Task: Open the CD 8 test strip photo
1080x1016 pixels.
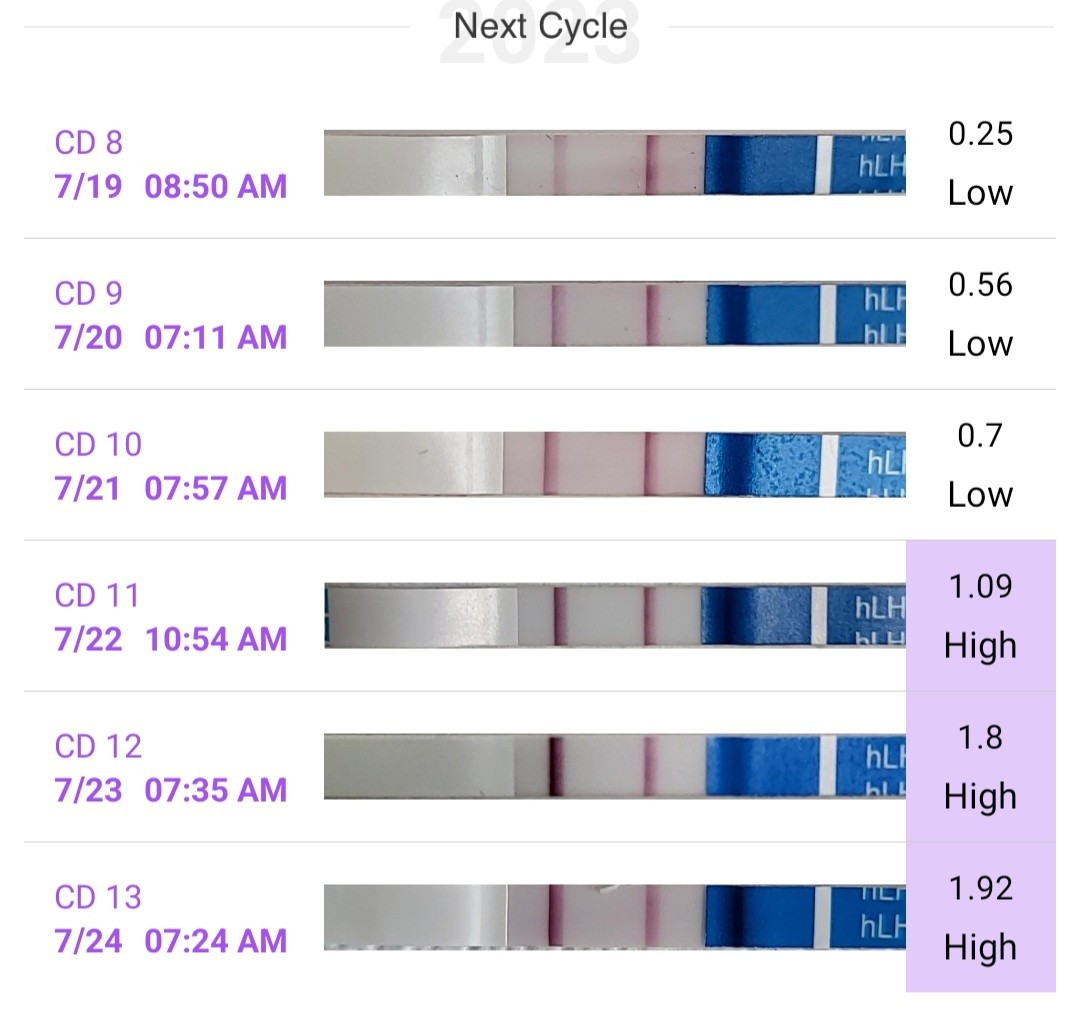Action: coord(614,164)
